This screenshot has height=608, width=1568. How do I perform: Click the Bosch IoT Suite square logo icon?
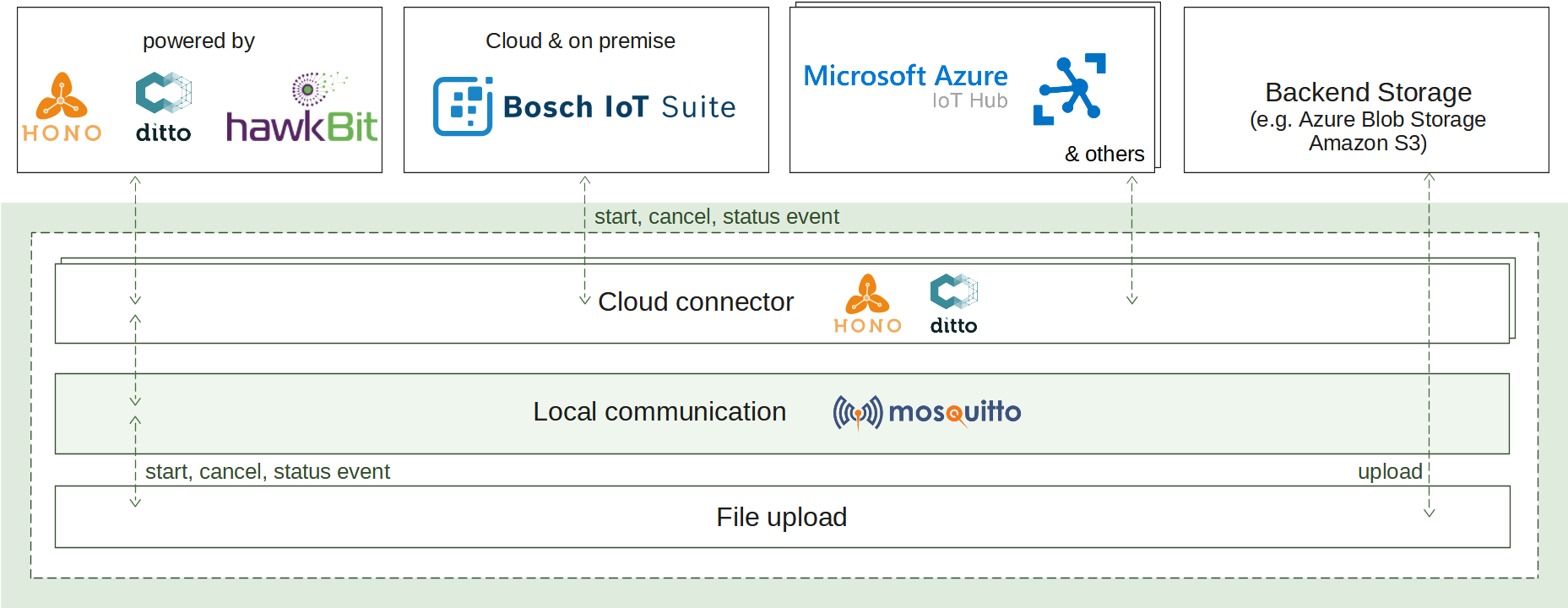tap(463, 106)
